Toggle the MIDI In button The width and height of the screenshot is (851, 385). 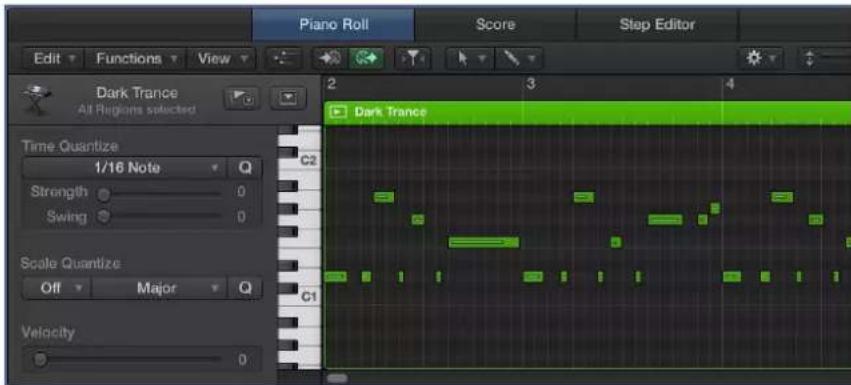click(x=329, y=59)
